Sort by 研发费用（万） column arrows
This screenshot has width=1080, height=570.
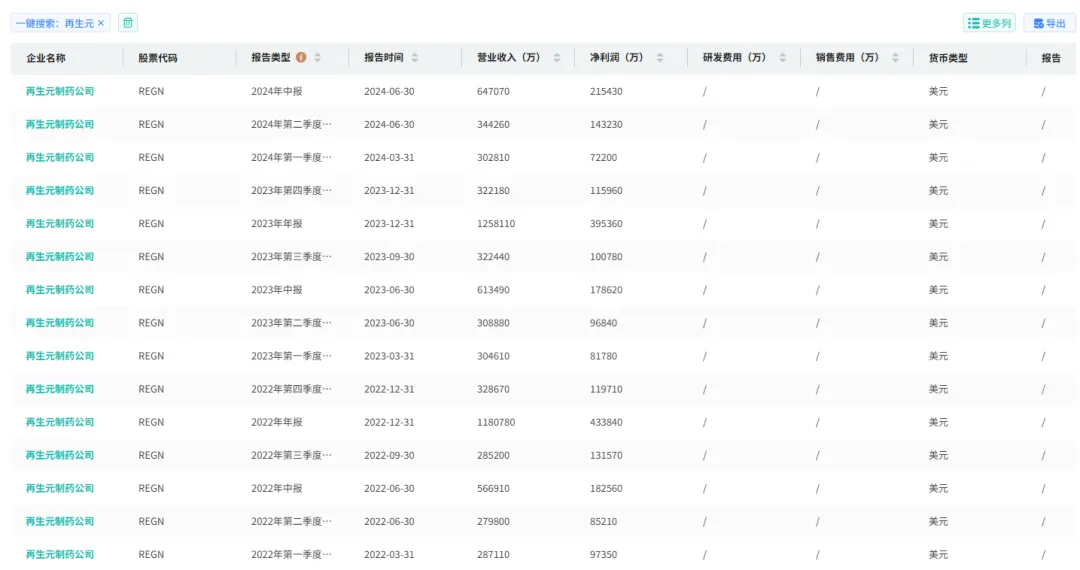pos(782,58)
